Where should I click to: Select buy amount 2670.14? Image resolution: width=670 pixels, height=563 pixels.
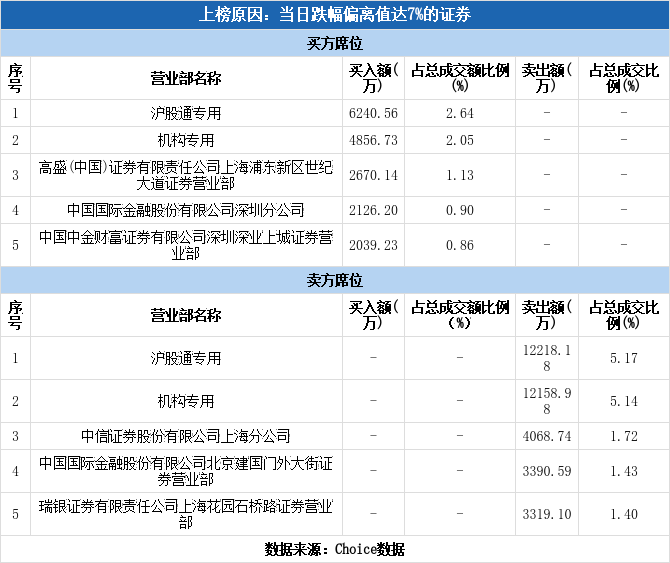point(373,175)
